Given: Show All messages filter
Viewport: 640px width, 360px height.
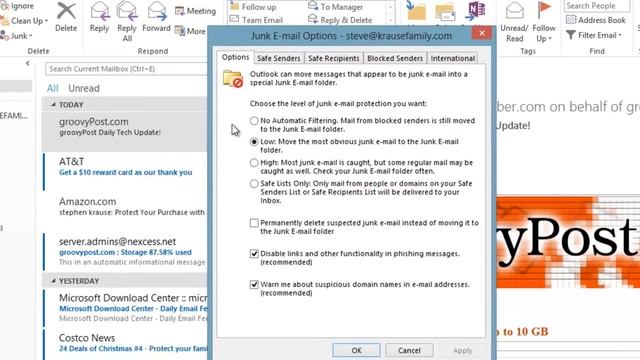Looking at the screenshot, I should [53, 88].
